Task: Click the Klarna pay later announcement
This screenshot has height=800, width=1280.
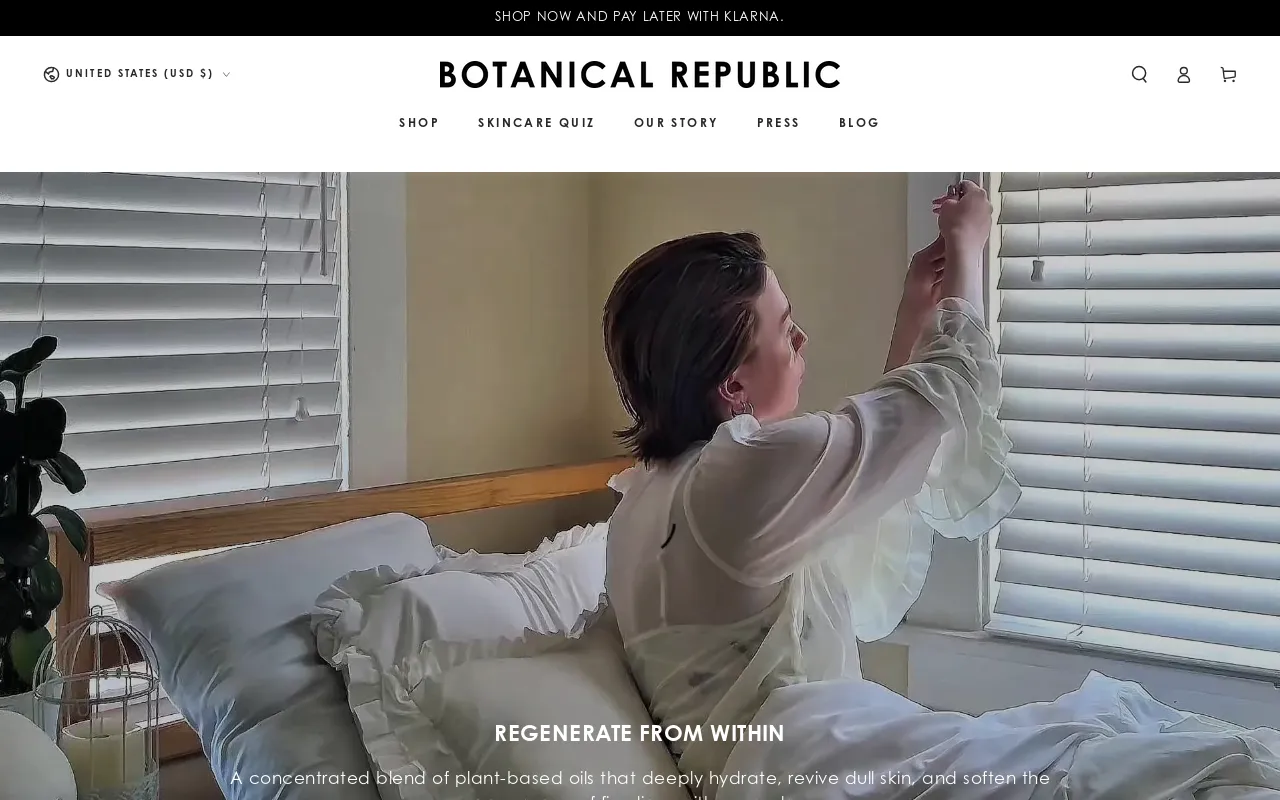Action: pyautogui.click(x=640, y=16)
